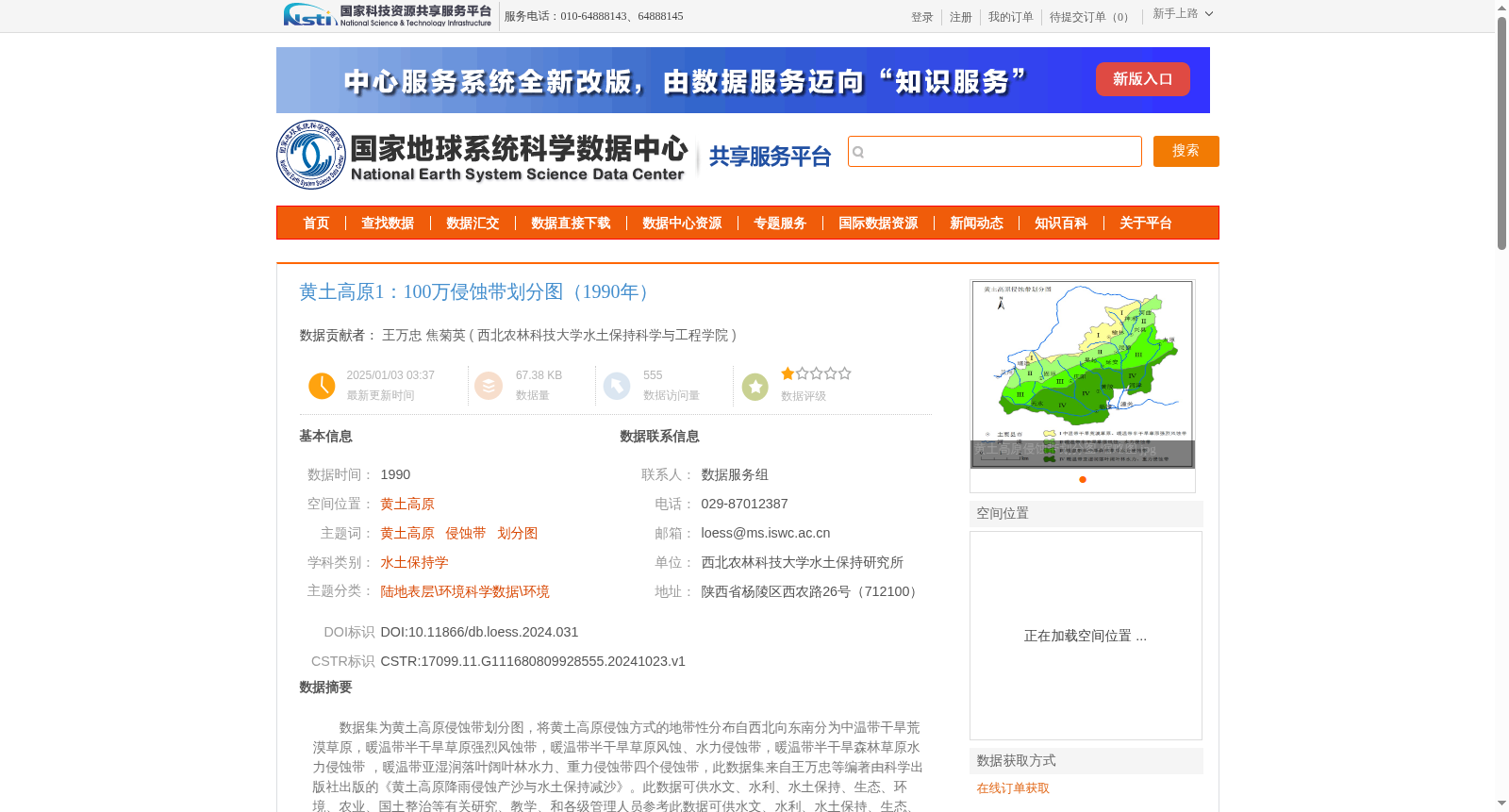1509x812 pixels.
Task: Click the data visit count icon
Action: coord(617,386)
